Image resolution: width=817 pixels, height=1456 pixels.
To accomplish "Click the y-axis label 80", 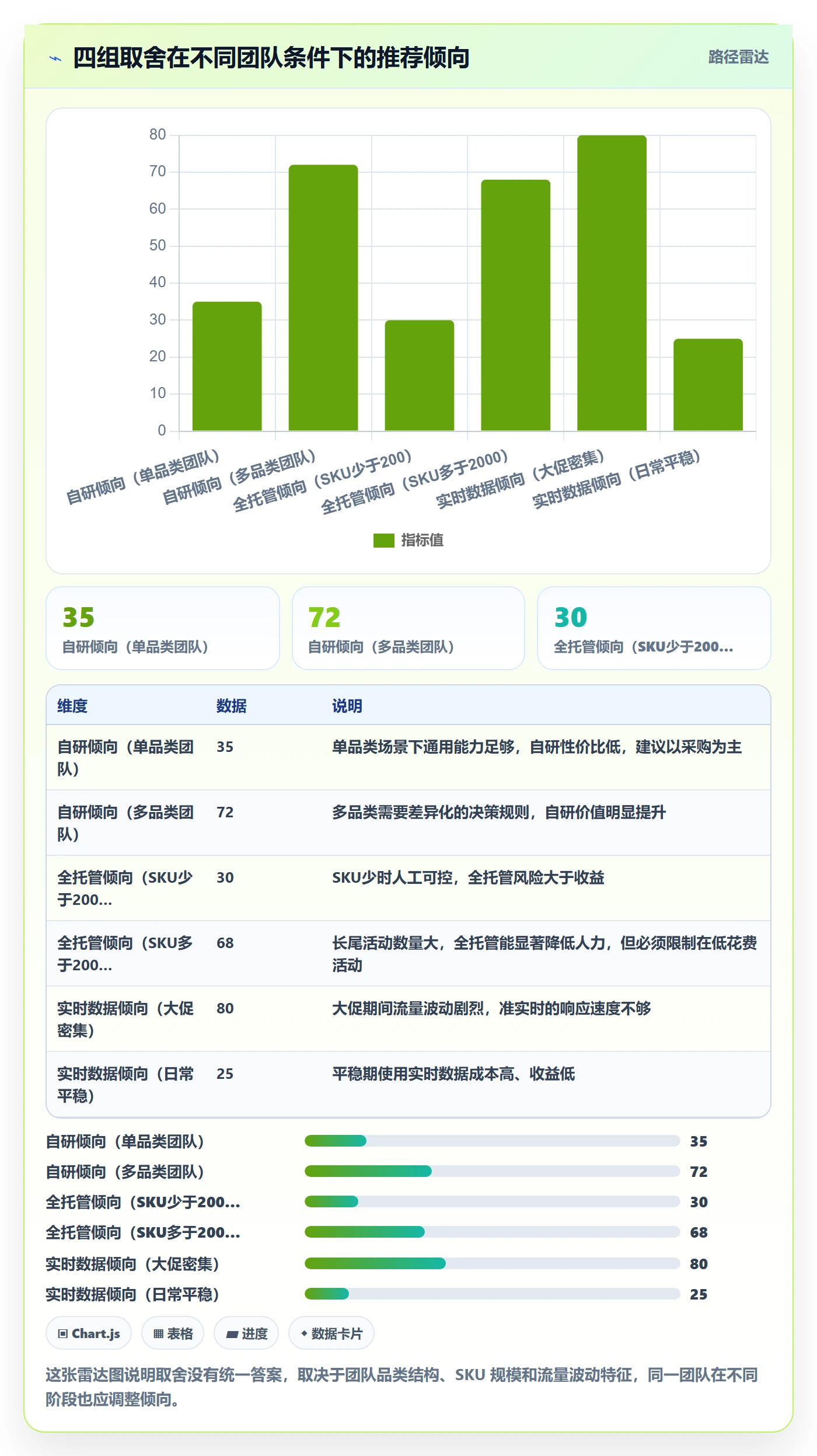I will 158,135.
